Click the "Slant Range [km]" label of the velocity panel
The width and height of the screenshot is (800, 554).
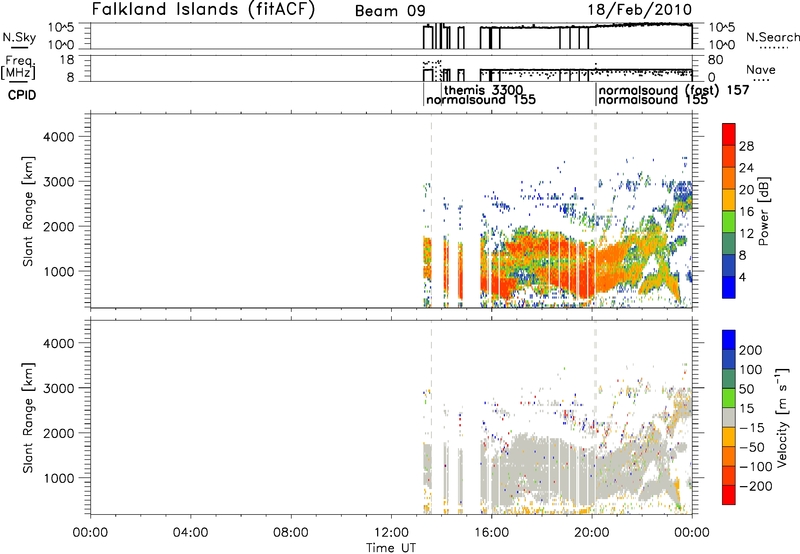click(28, 417)
